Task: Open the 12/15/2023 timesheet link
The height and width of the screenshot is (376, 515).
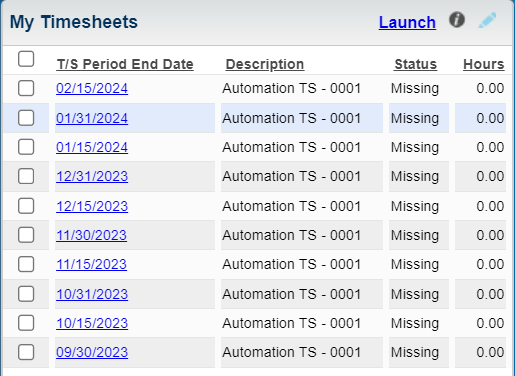Action: pyautogui.click(x=92, y=206)
